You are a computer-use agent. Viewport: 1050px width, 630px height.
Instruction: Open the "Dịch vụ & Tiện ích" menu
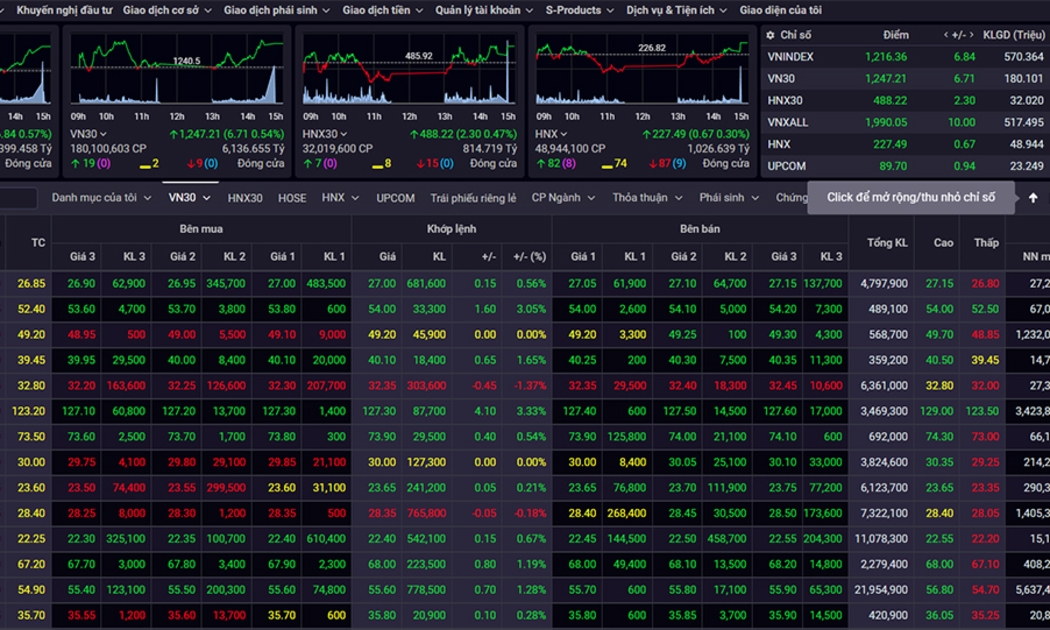(x=676, y=10)
